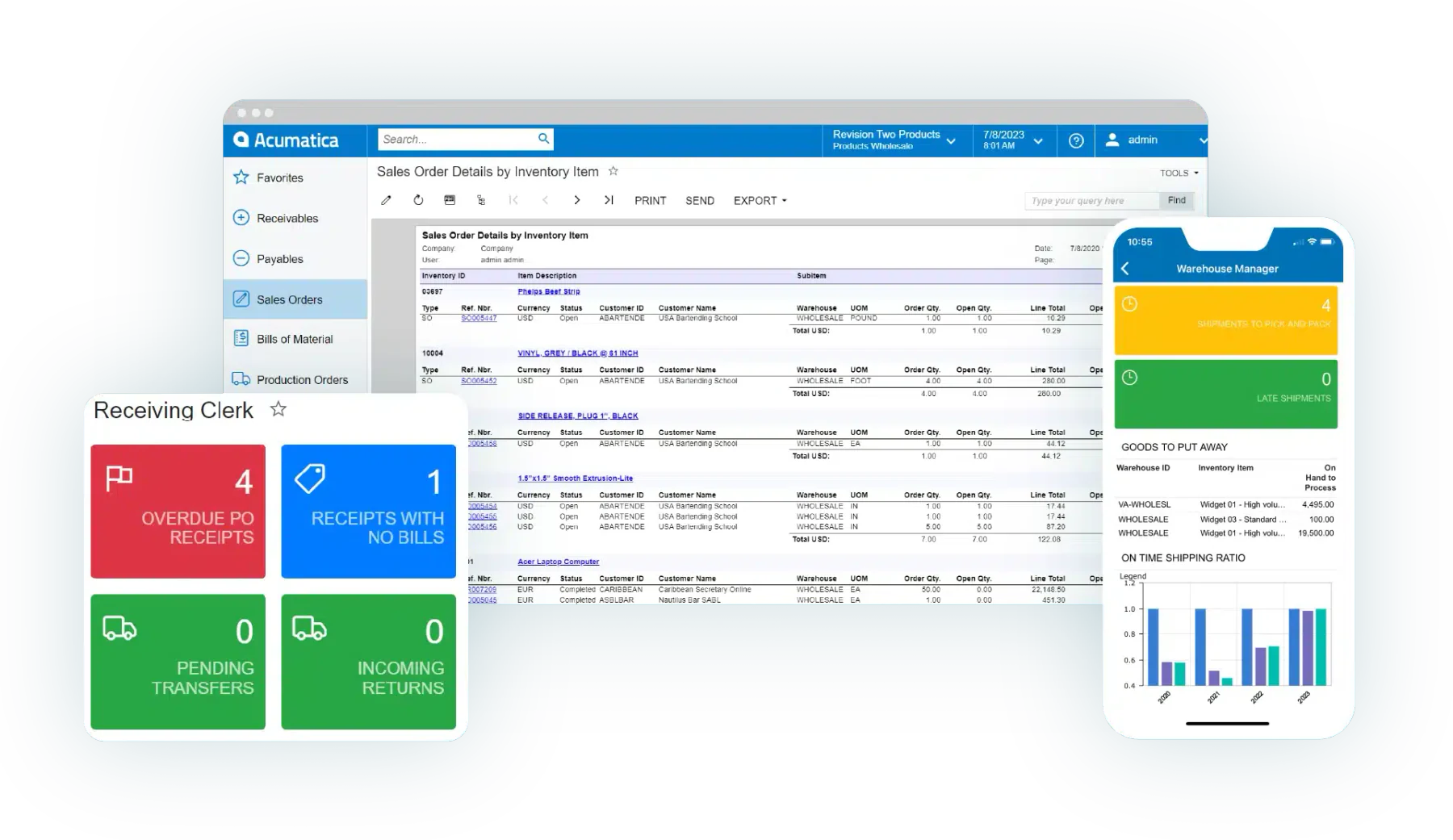Open Production Orders workspace

click(x=295, y=379)
